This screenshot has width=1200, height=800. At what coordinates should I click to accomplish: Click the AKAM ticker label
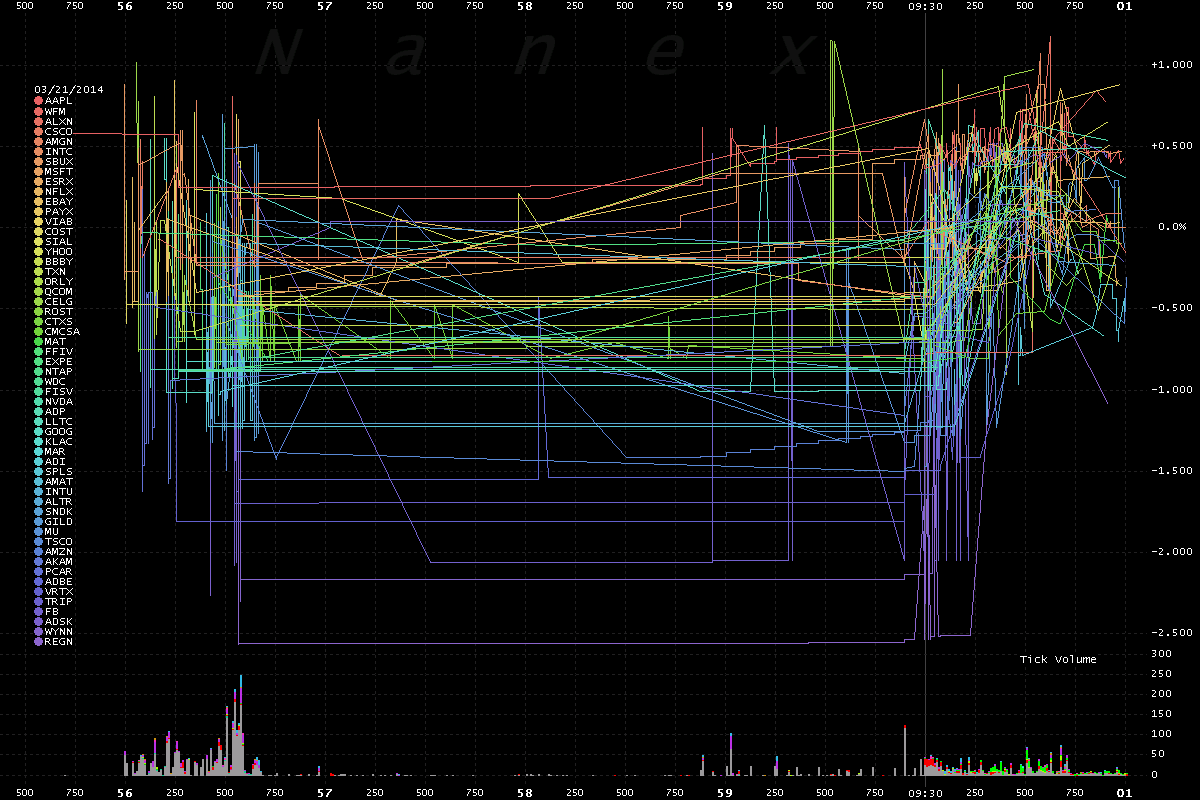pos(59,561)
